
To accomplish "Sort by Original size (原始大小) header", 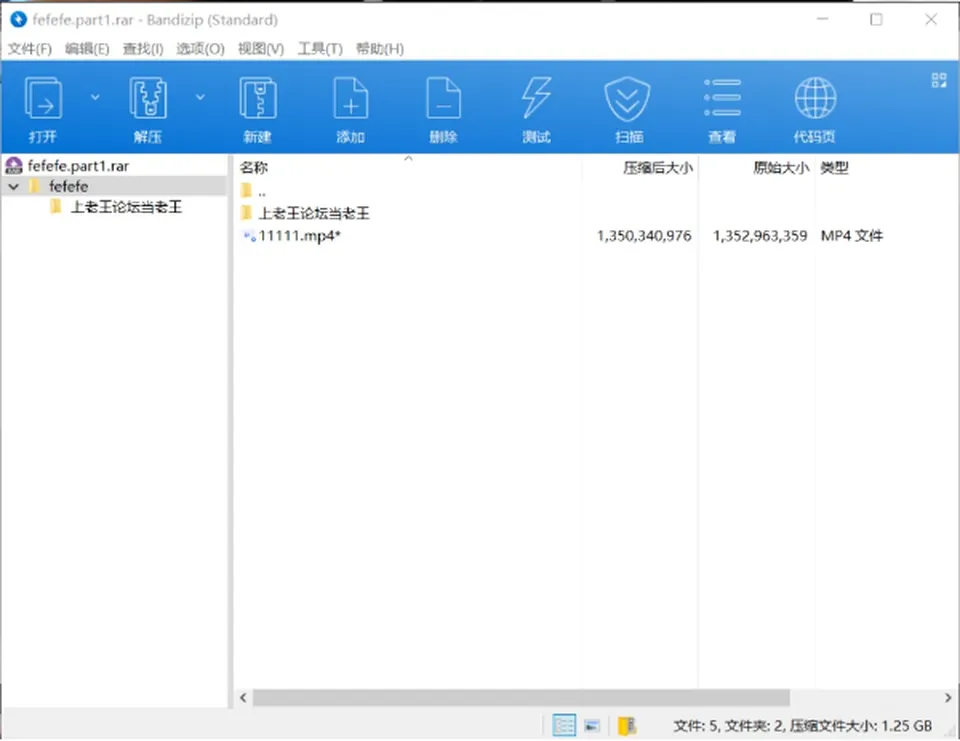I will (781, 168).
